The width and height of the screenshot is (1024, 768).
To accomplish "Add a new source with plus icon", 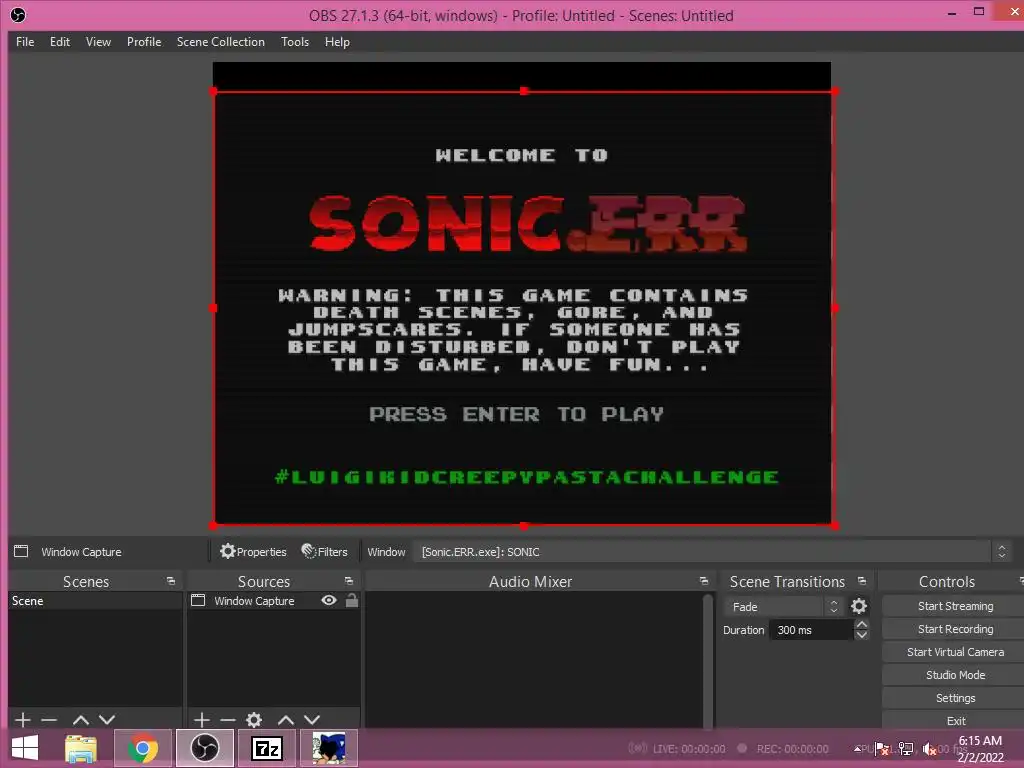I will coord(202,720).
